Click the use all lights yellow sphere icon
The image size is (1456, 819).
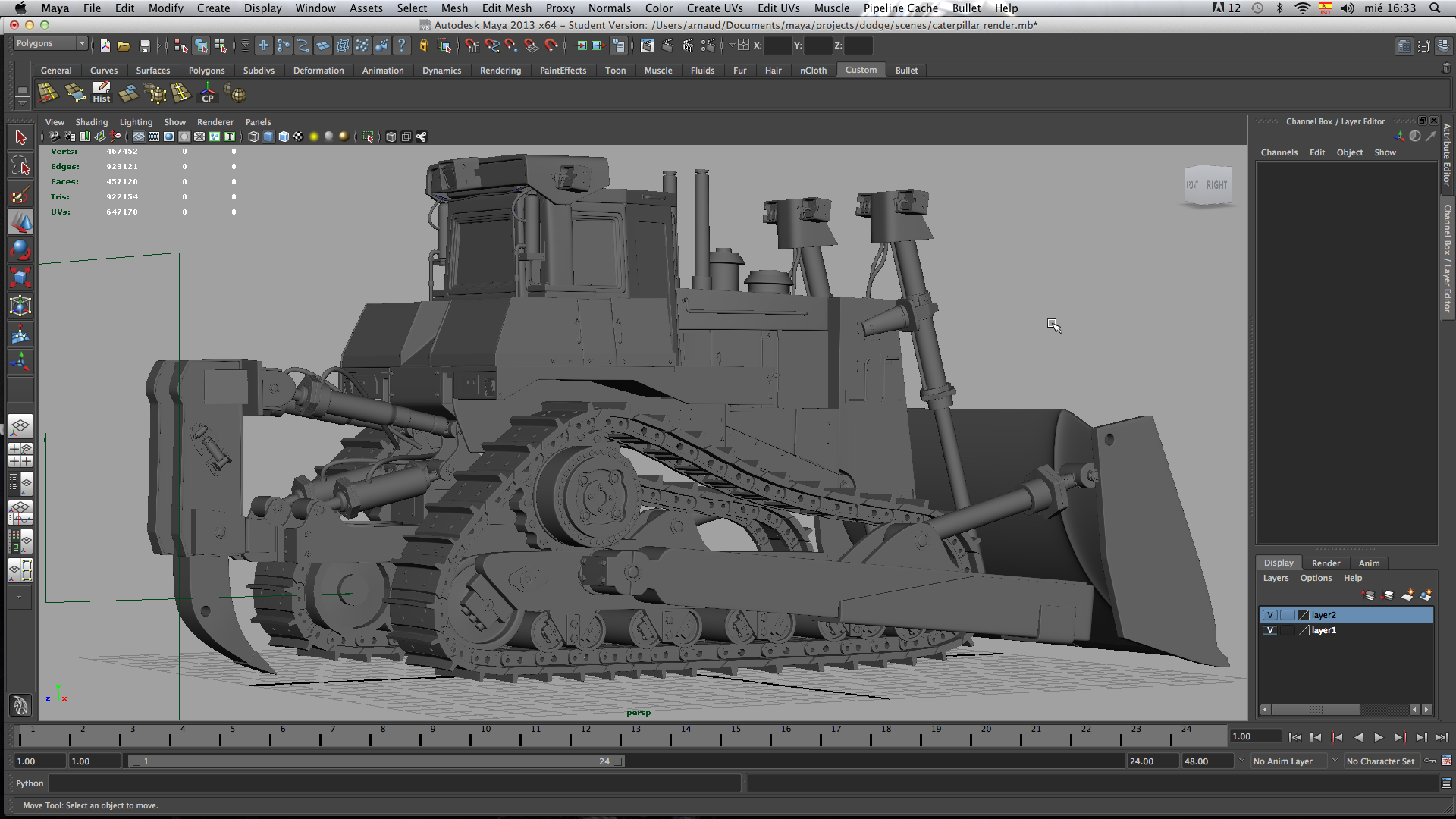point(314,136)
